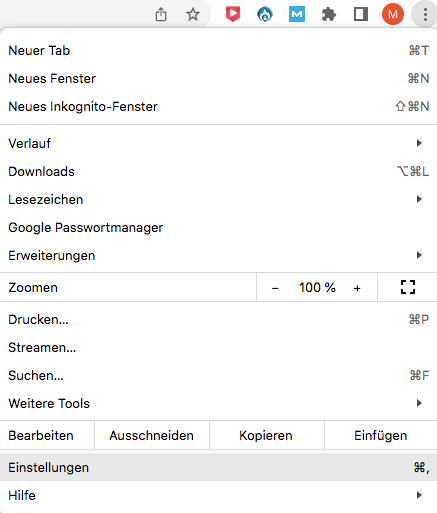Toggle the side panel icon
Image resolution: width=437 pixels, height=513 pixels.
pos(361,14)
